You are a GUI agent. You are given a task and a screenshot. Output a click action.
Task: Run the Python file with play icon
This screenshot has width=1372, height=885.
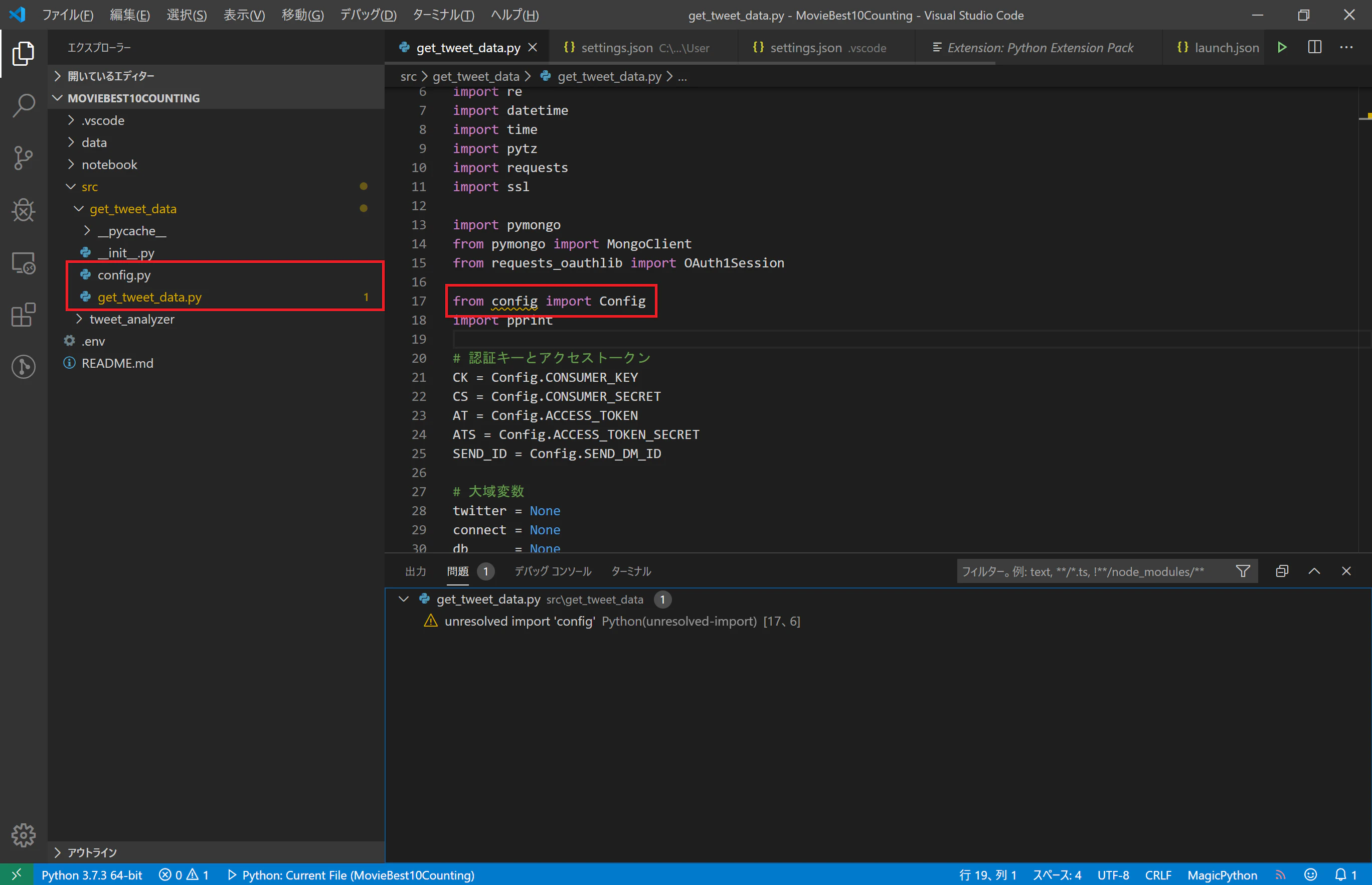[x=1282, y=48]
